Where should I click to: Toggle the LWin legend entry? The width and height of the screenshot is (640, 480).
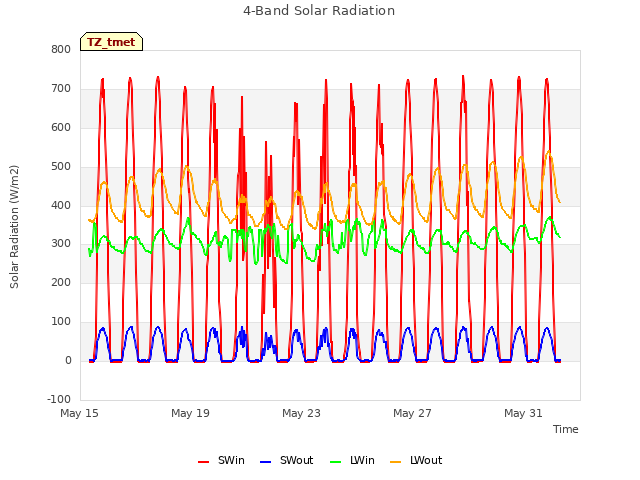pos(352,460)
